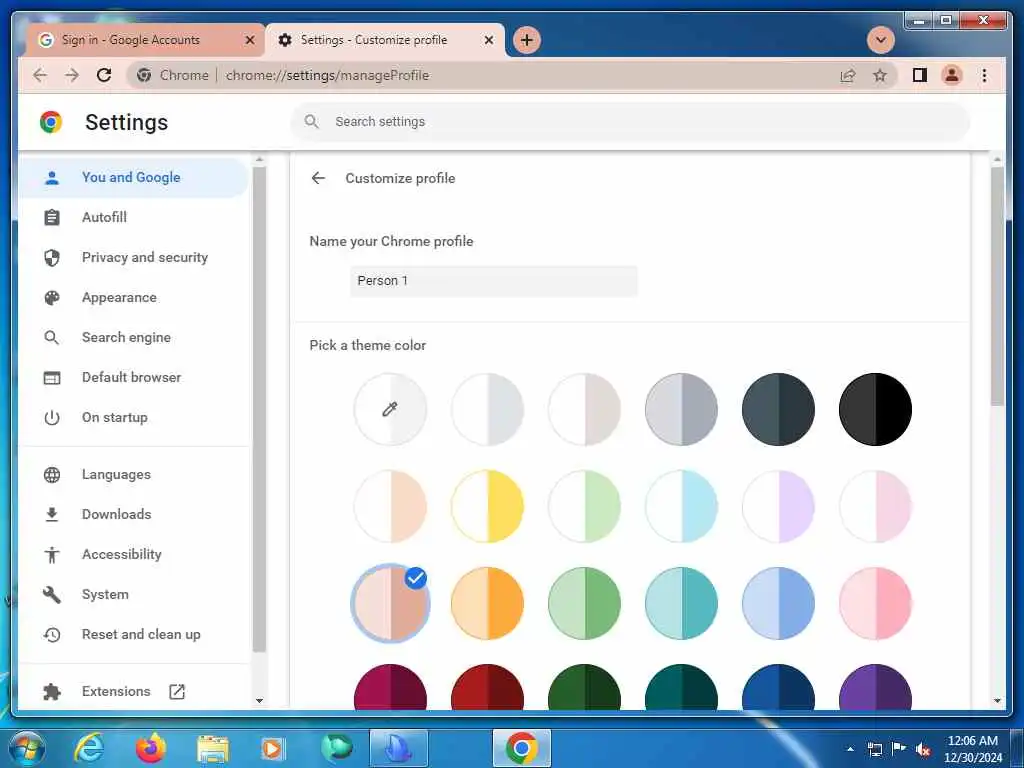Viewport: 1024px width, 768px height.
Task: Open the tab search dropdown arrow
Action: (880, 40)
